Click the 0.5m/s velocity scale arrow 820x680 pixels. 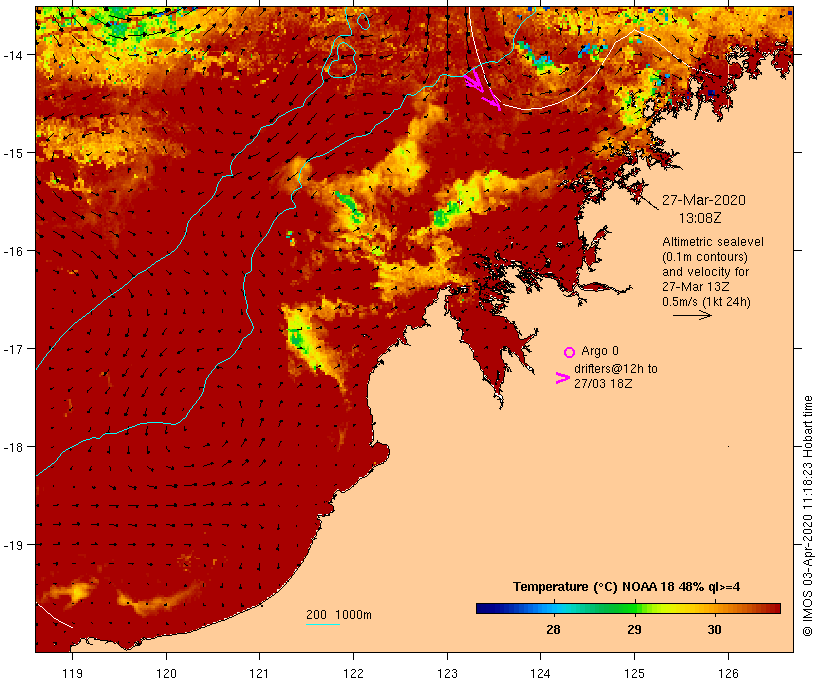692,315
